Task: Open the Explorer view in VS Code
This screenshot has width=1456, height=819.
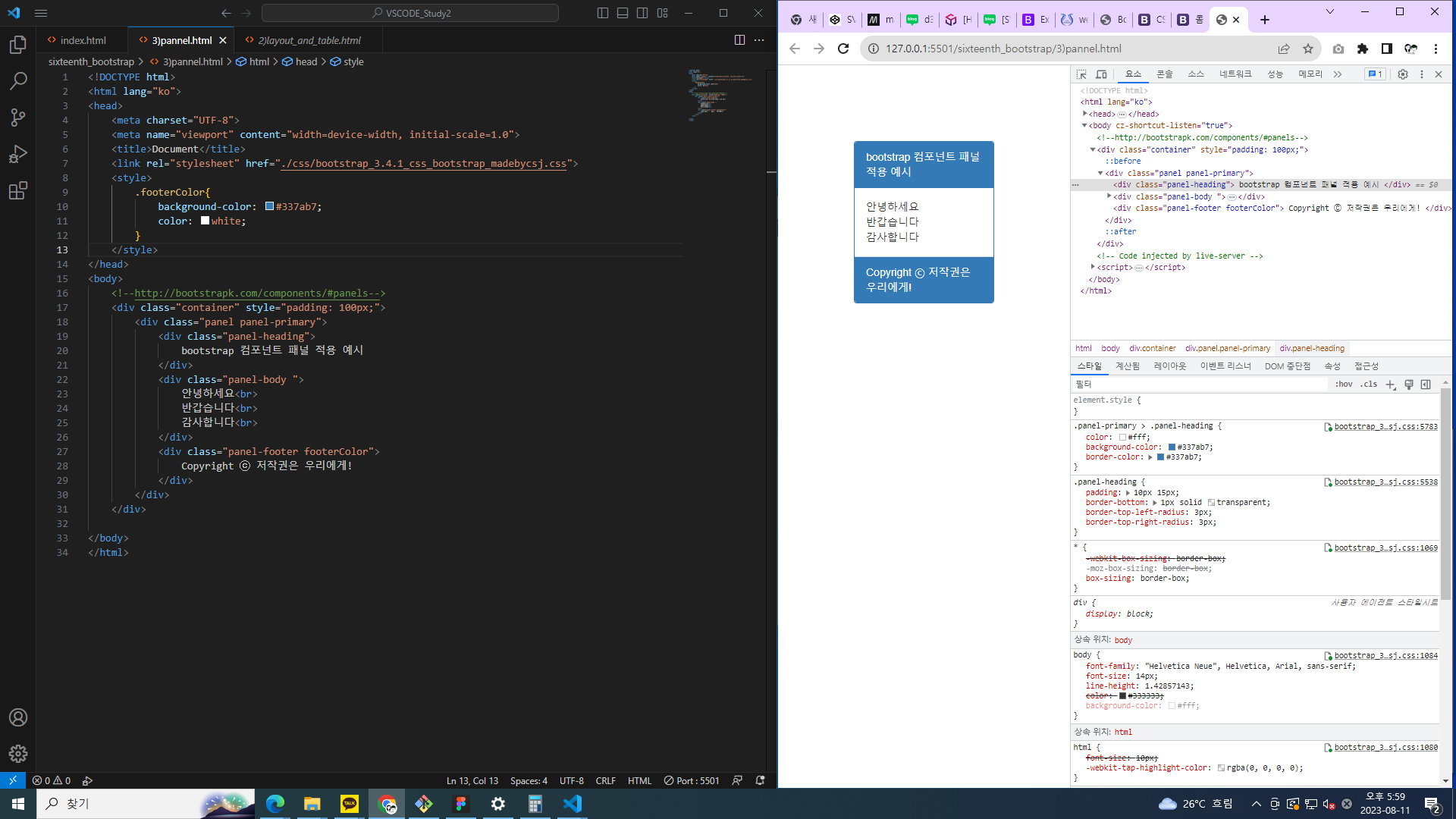Action: [18, 45]
